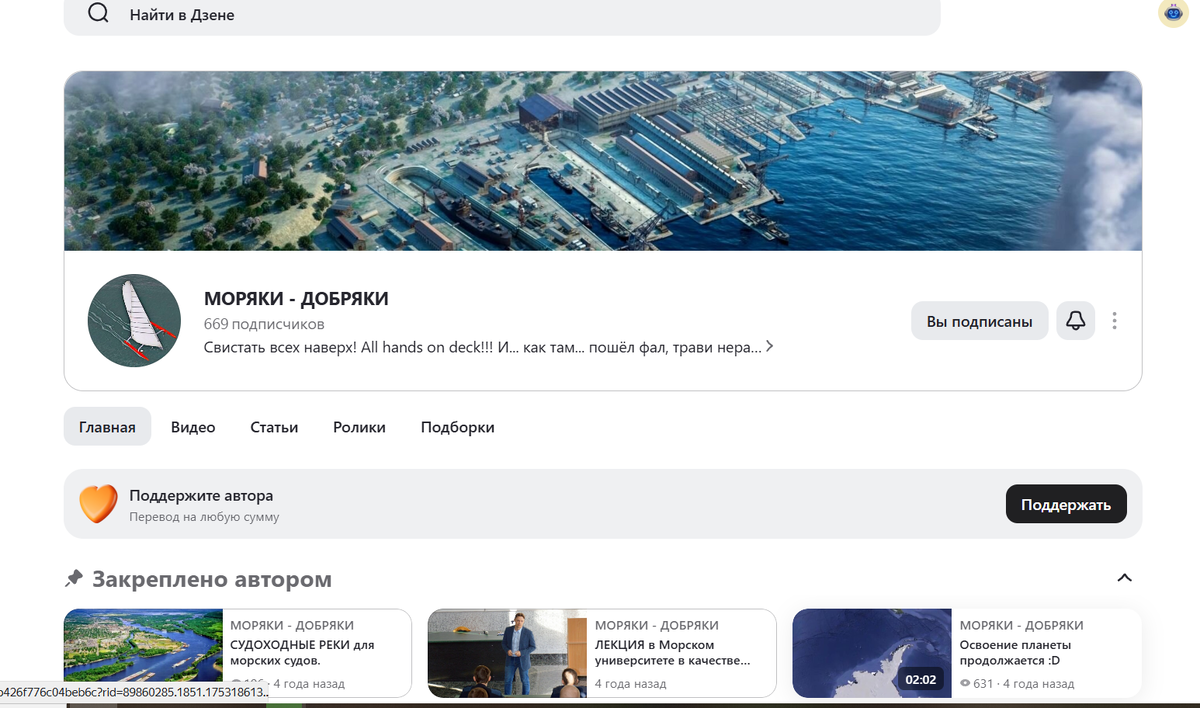1200x708 pixels.
Task: Open 'ЛЕКЦИЯ в Морском университете' article
Action: [673, 653]
